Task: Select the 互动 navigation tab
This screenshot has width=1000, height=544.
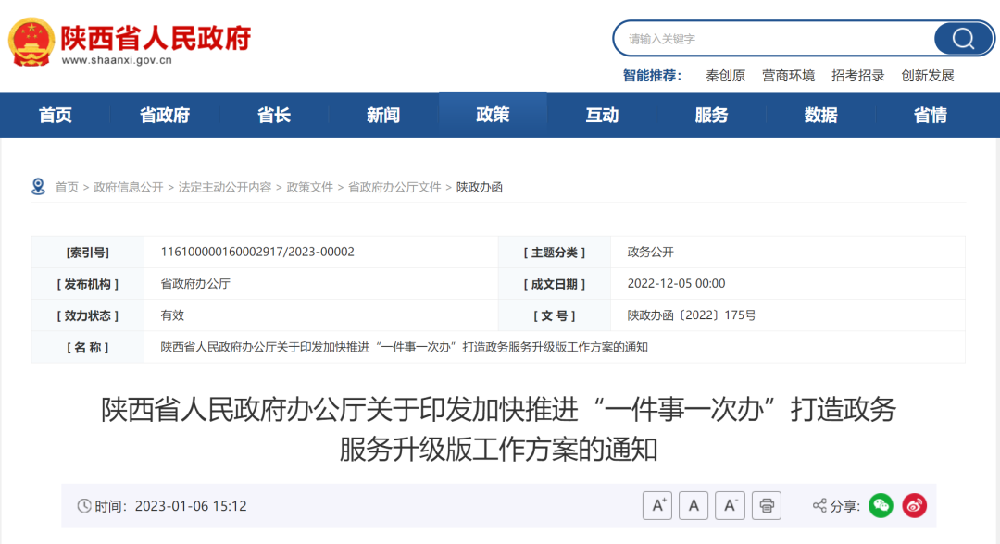Action: coord(602,115)
